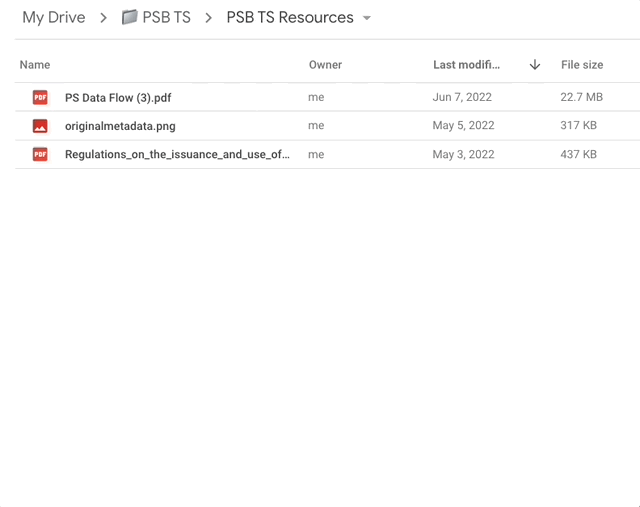The image size is (640, 507).
Task: Select the Regulations_on_the_issuance_and_use_of file
Action: 178,154
